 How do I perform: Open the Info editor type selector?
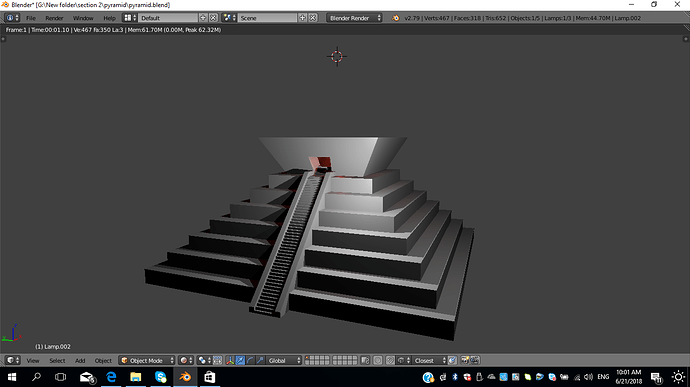pos(12,18)
